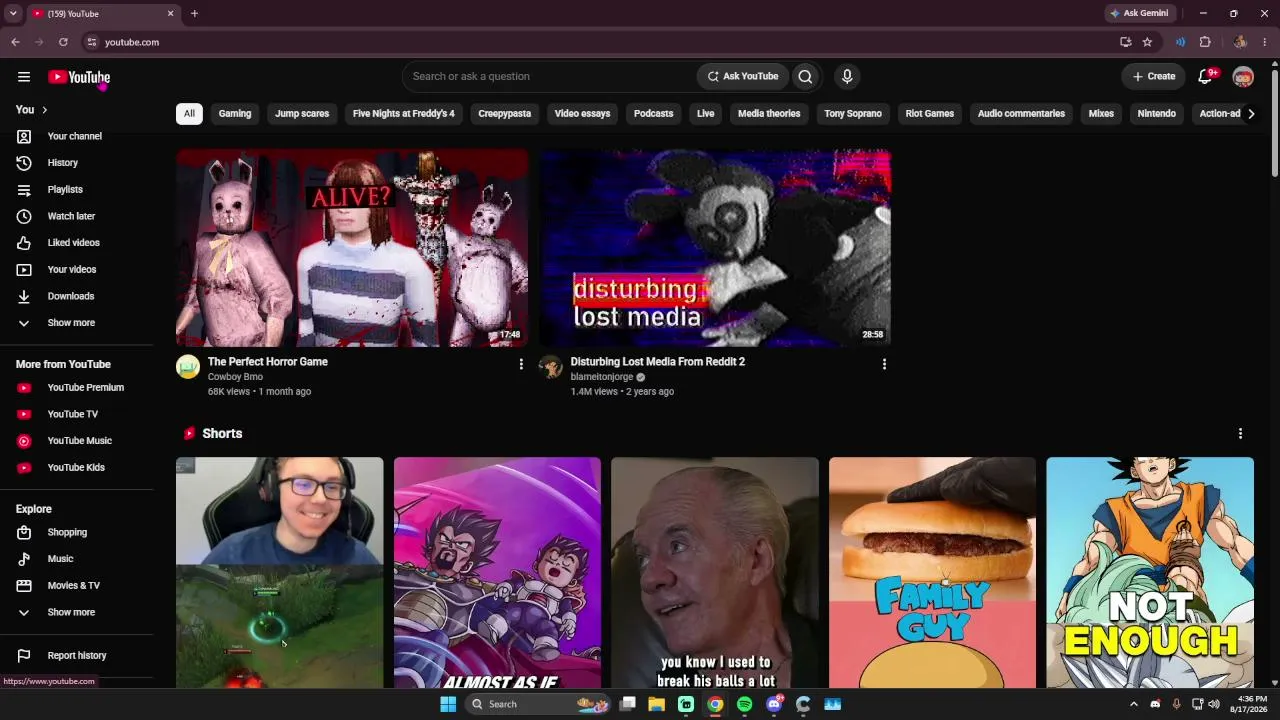Open YouTube Kids link
This screenshot has height=720, width=1280.
76,468
